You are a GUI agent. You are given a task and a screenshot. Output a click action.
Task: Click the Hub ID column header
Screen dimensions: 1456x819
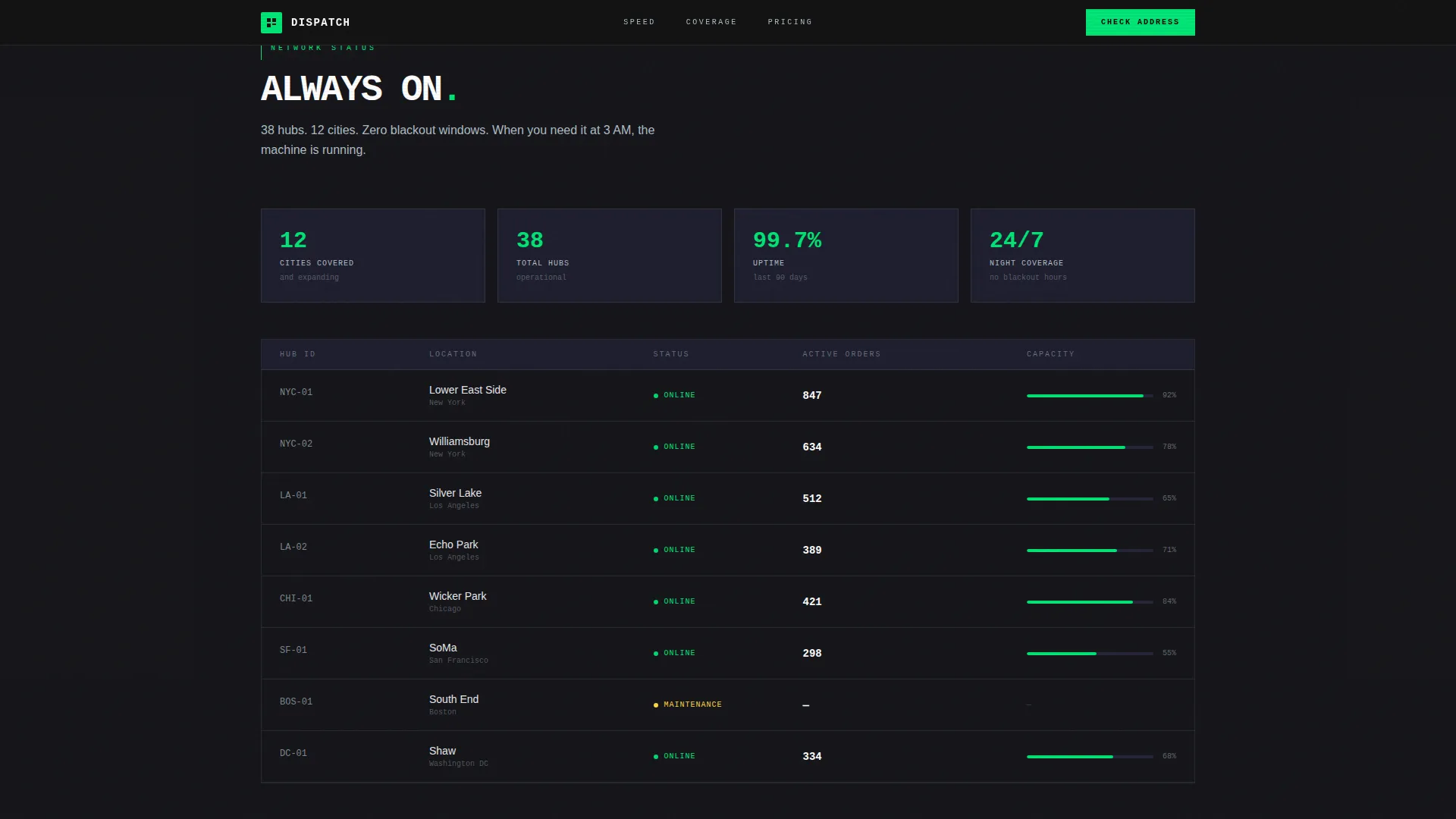297,354
